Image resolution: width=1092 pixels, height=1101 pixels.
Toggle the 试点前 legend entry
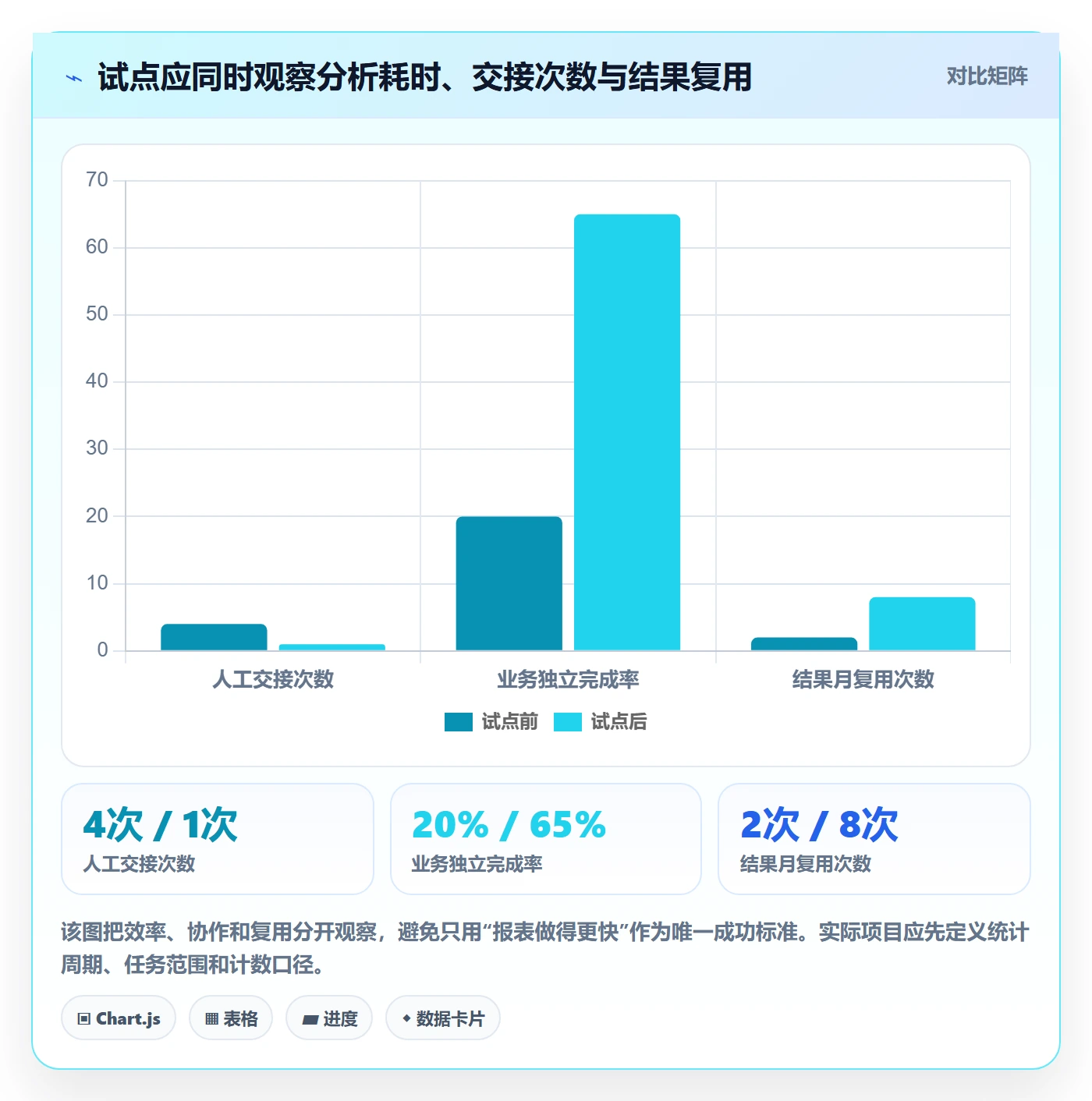coord(491,722)
